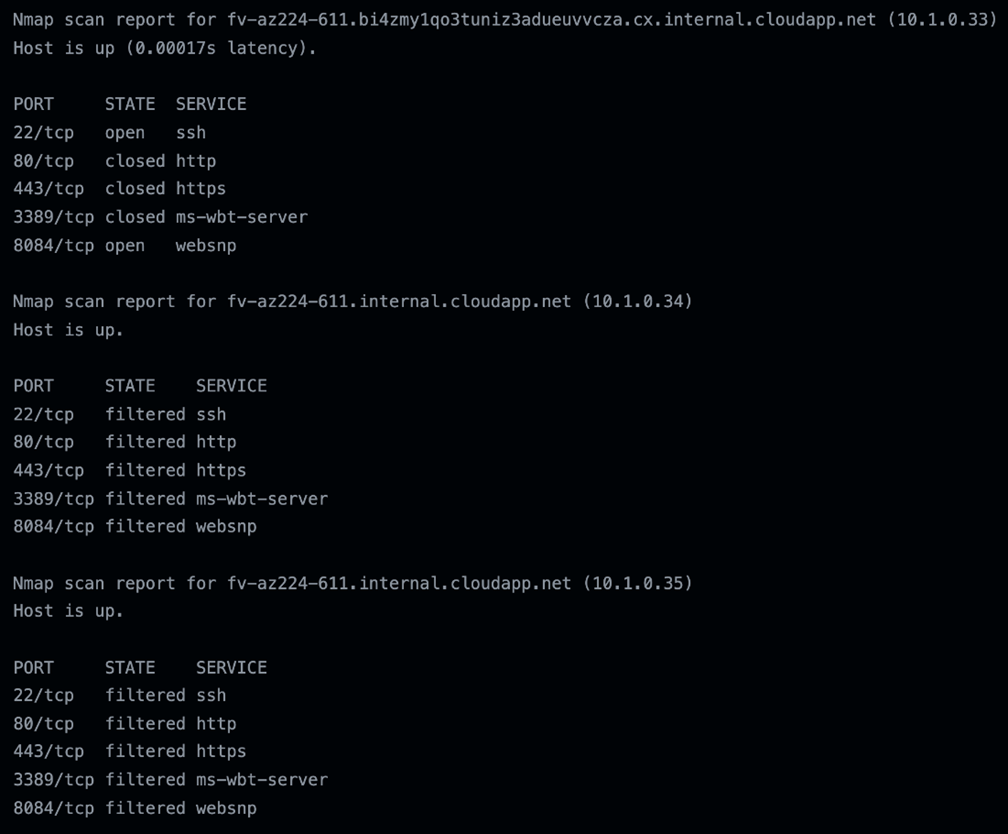Click the ssh service marked open
1008x834 pixels.
click(191, 132)
